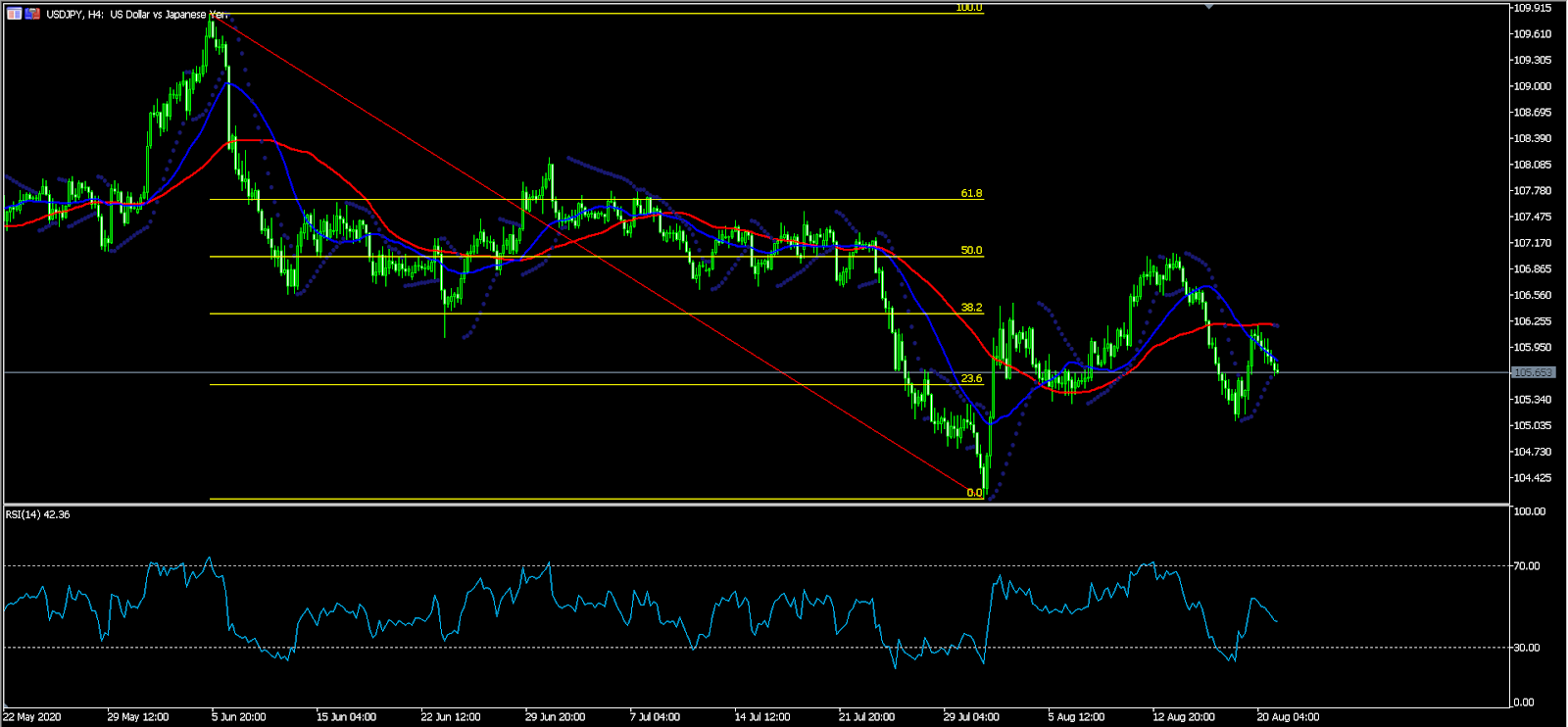Image resolution: width=1568 pixels, height=727 pixels.
Task: Click the 22 May 2020 date label
Action: click(31, 717)
